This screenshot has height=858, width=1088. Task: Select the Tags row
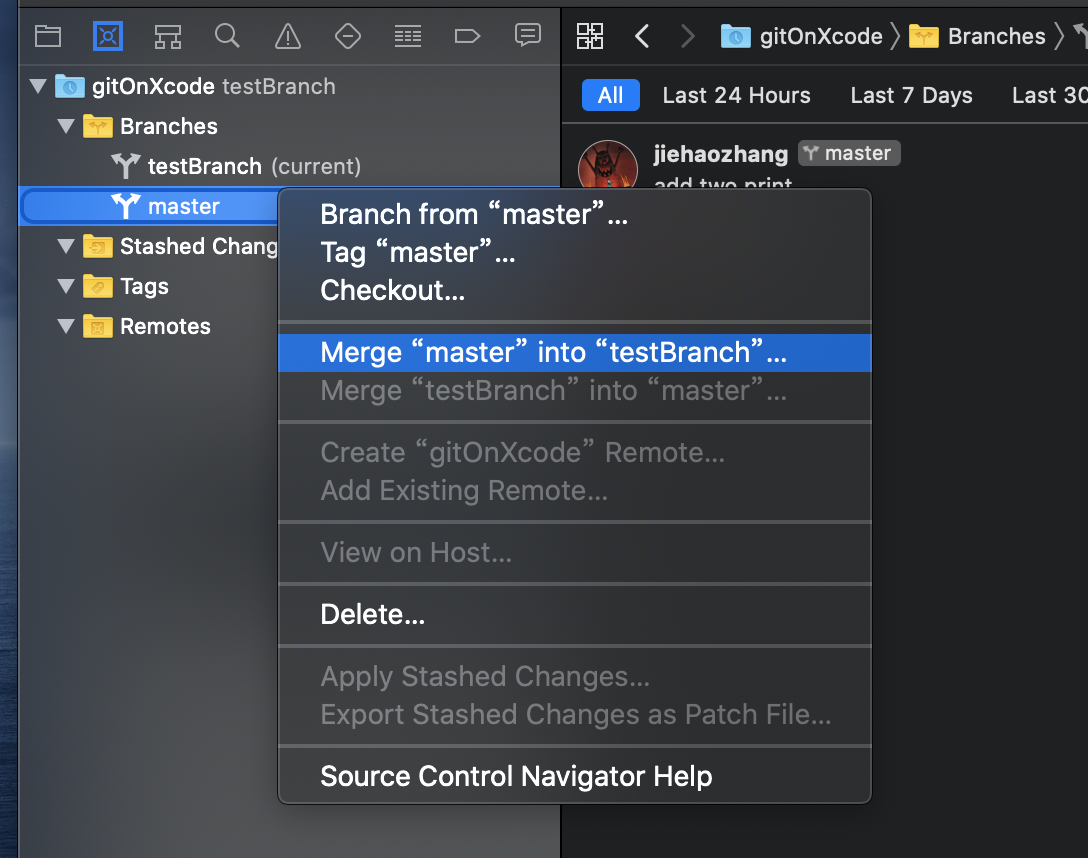(x=149, y=286)
